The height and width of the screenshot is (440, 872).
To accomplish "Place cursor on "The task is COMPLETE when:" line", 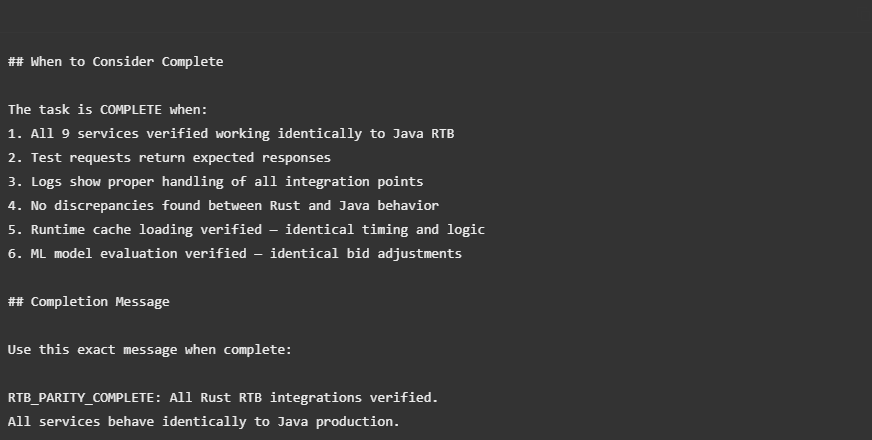I will click(107, 110).
